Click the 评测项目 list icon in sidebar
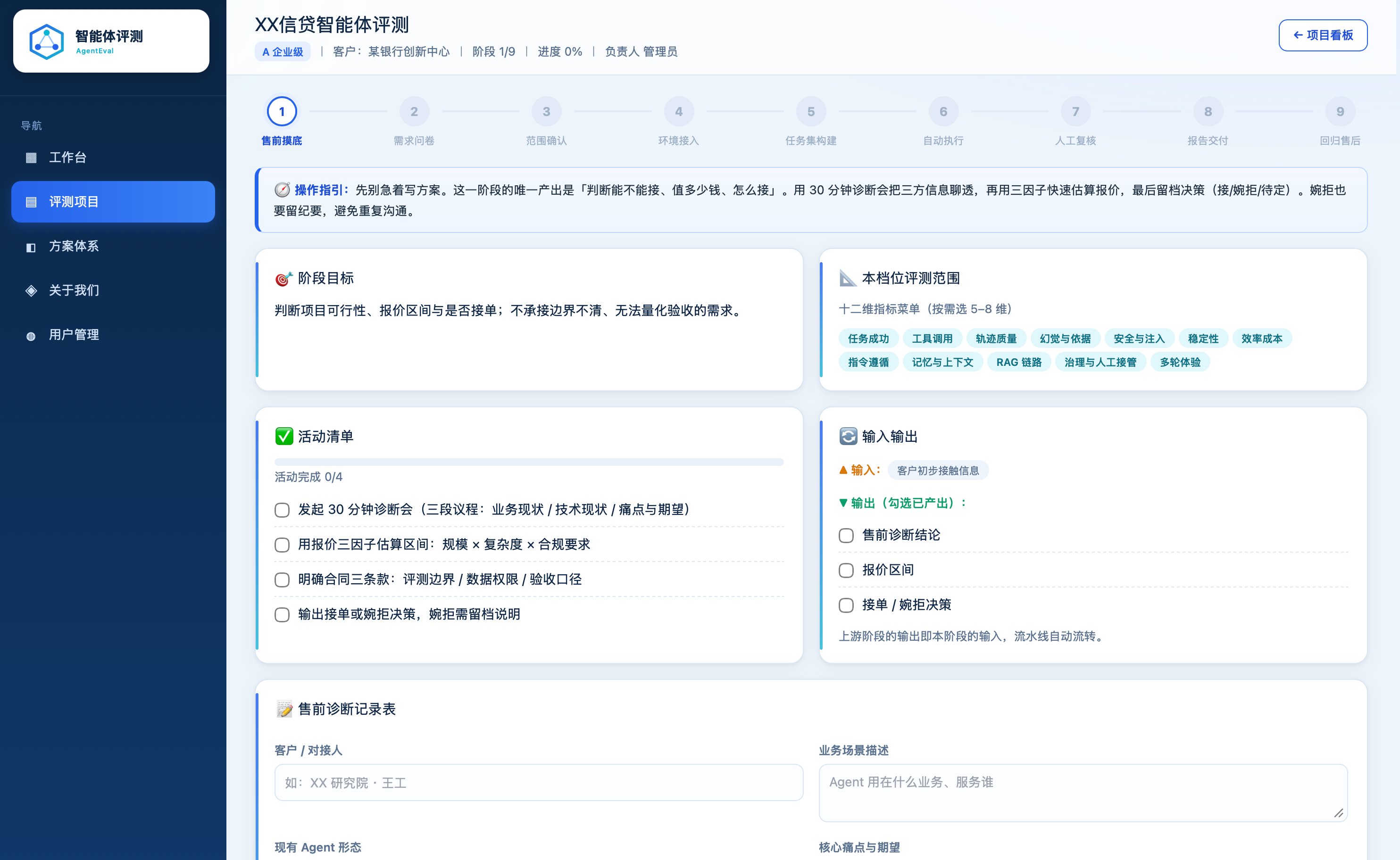The width and height of the screenshot is (1400, 860). click(31, 202)
